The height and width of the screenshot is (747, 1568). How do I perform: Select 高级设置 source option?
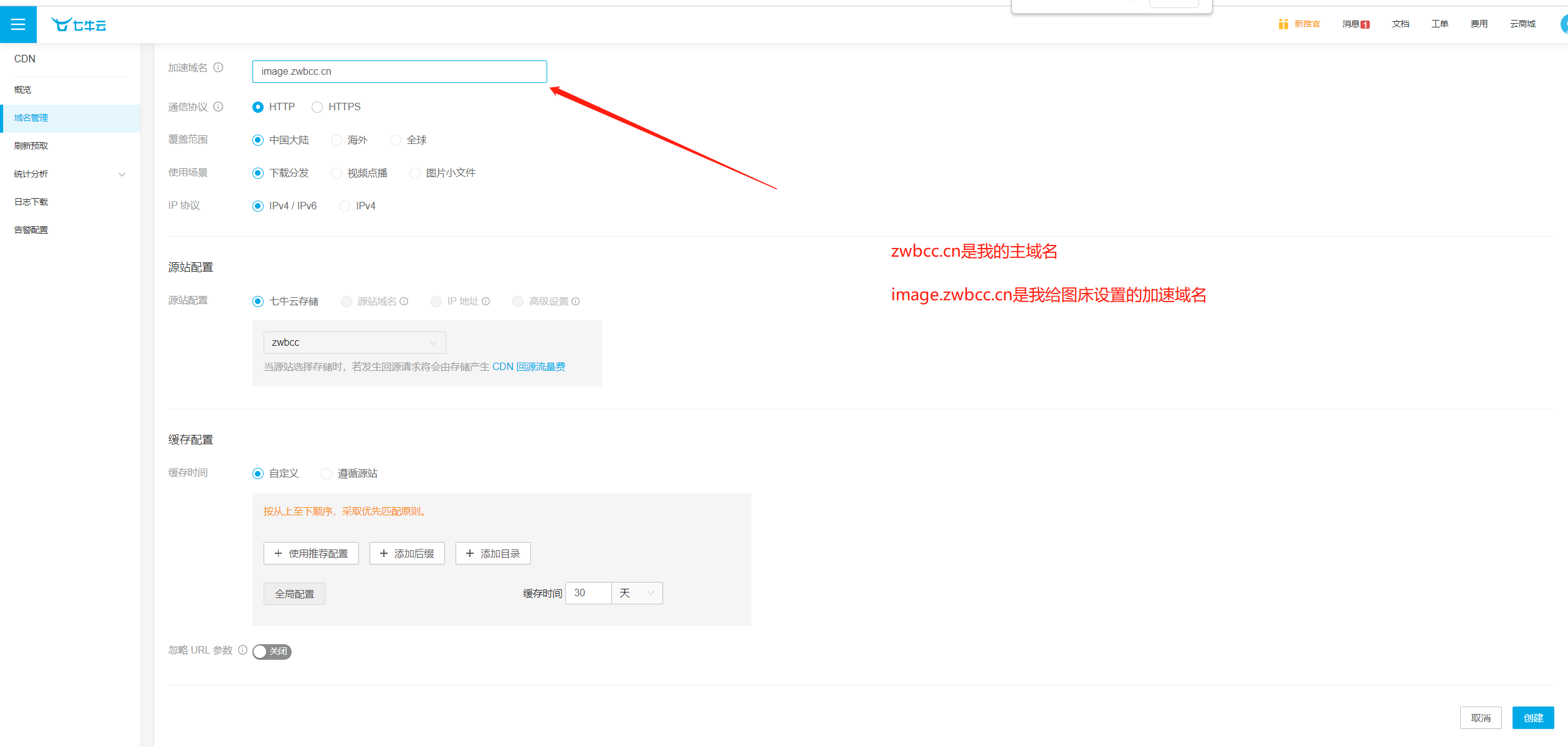pos(518,302)
